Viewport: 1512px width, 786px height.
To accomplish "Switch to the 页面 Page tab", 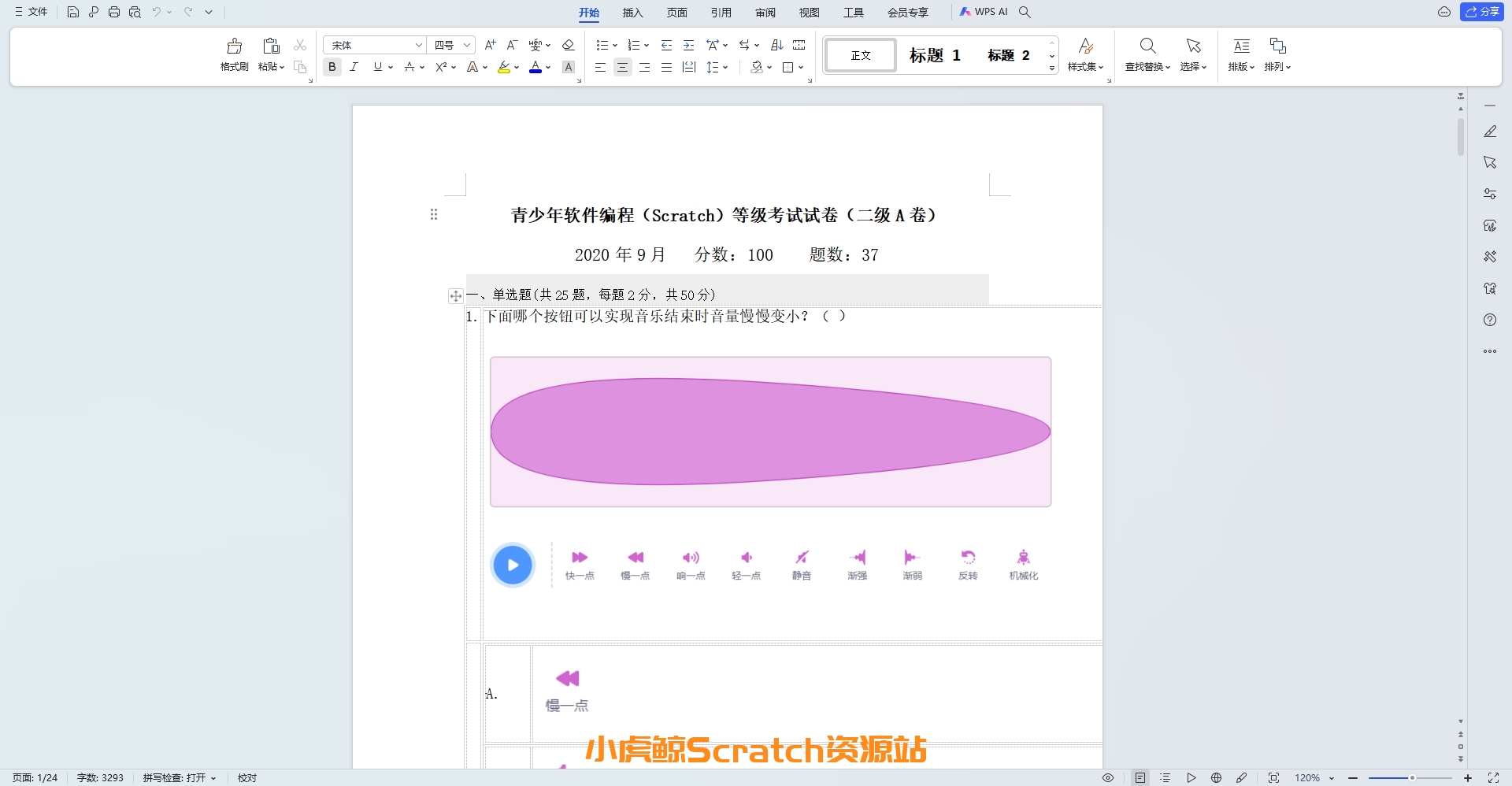I will tap(677, 12).
